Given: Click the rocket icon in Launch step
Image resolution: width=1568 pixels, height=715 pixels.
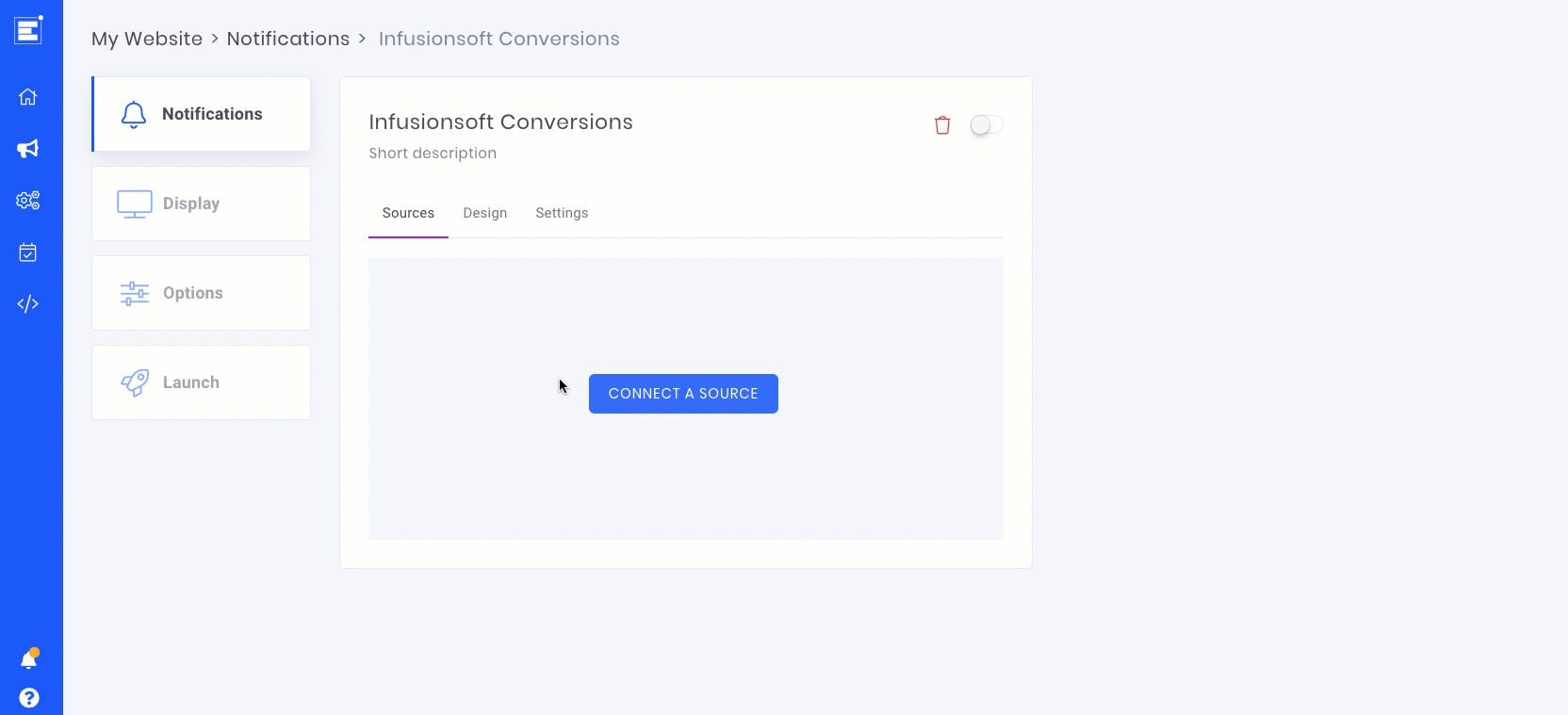Looking at the screenshot, I should pos(135,382).
